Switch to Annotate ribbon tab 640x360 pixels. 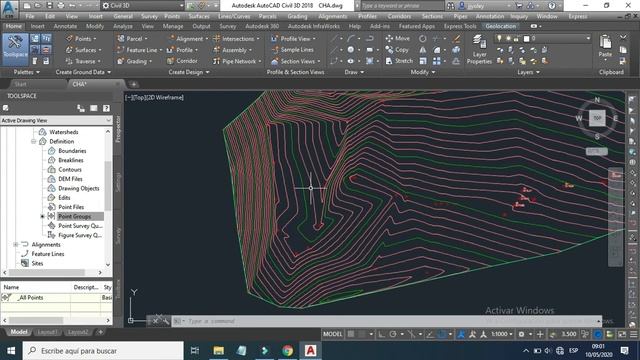tap(65, 26)
